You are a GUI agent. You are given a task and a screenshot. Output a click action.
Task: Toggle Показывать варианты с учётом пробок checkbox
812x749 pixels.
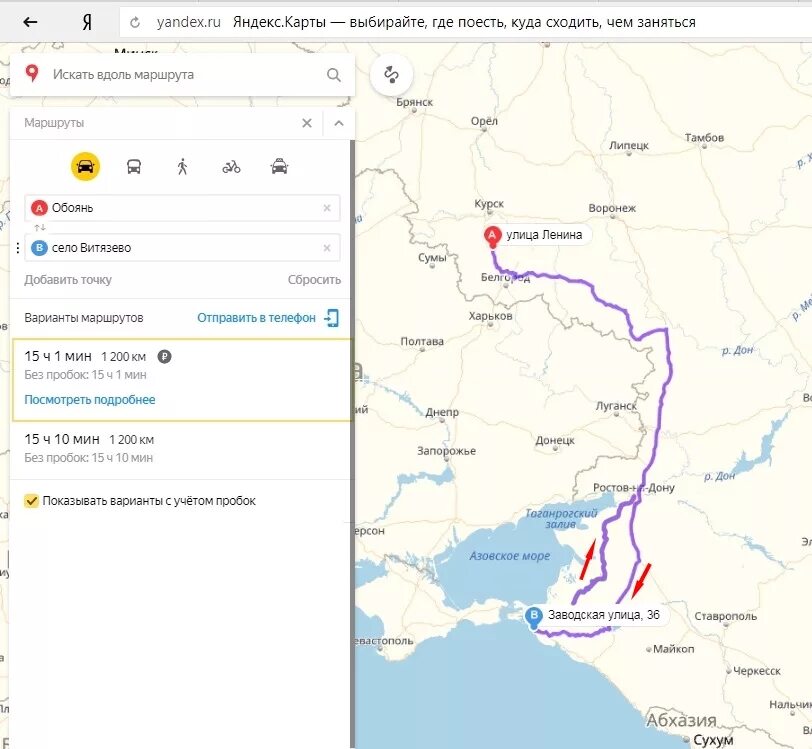coord(32,501)
